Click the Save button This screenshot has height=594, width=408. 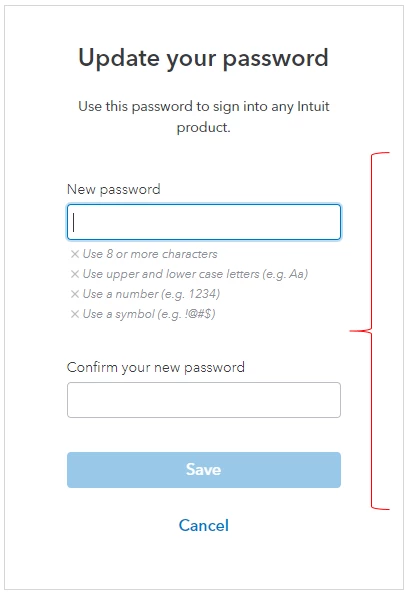coord(204,470)
